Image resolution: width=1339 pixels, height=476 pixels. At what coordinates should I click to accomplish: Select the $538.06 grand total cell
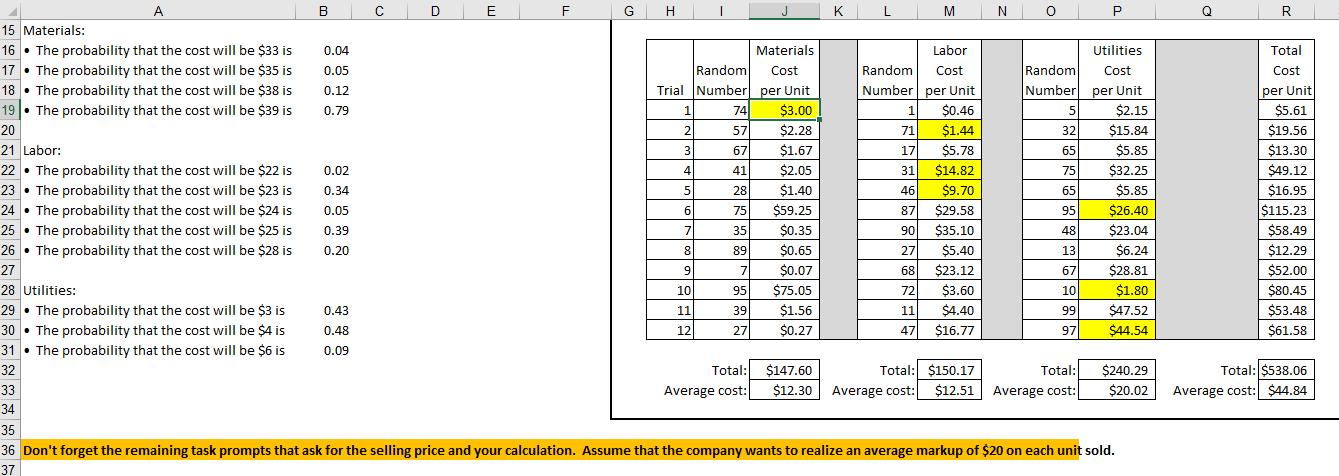(x=1286, y=370)
